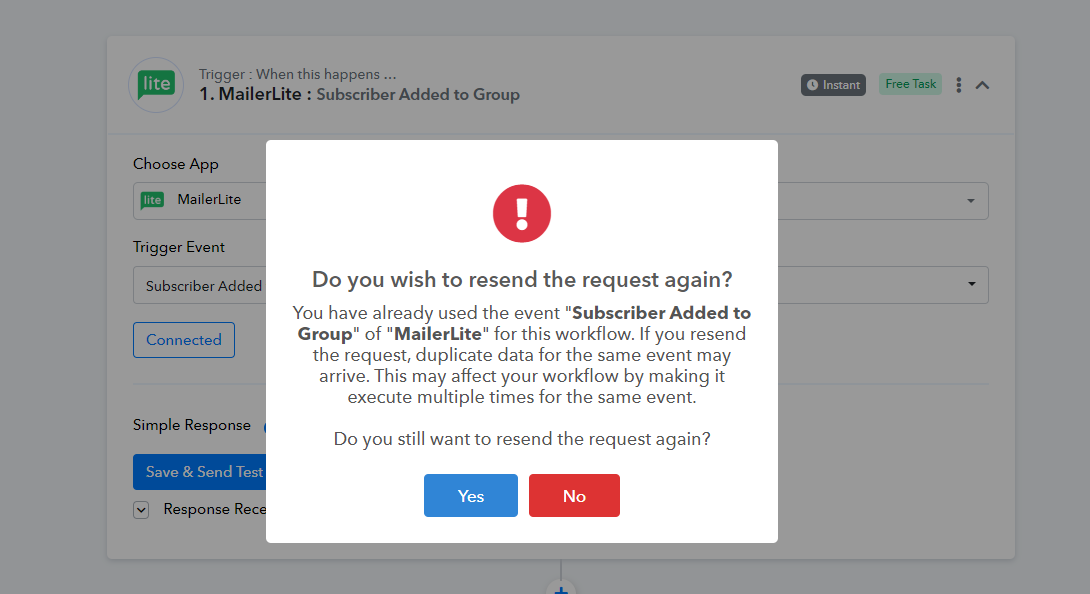Click No to cancel resending
This screenshot has width=1090, height=594.
[x=574, y=495]
